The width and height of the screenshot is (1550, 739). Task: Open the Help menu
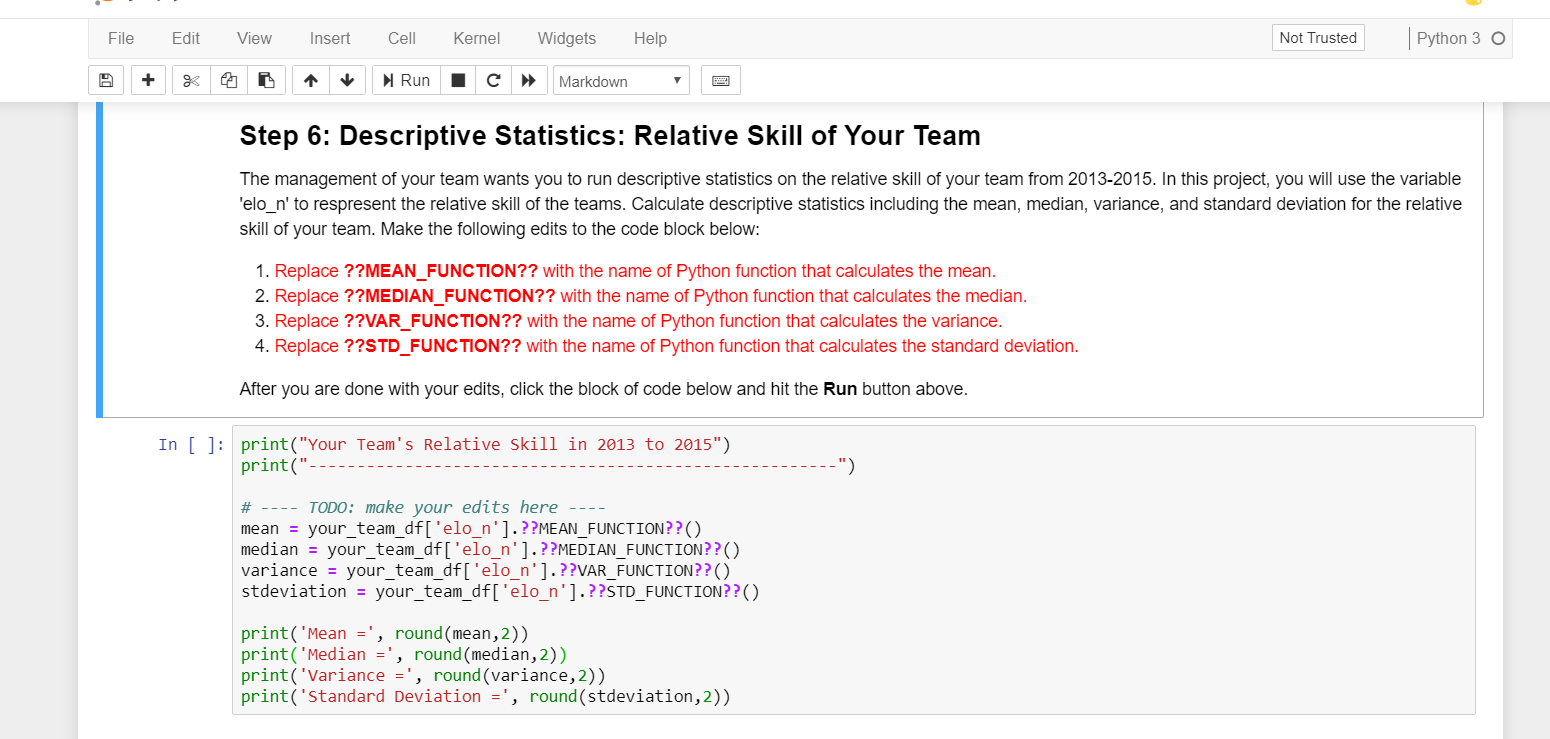tap(650, 38)
